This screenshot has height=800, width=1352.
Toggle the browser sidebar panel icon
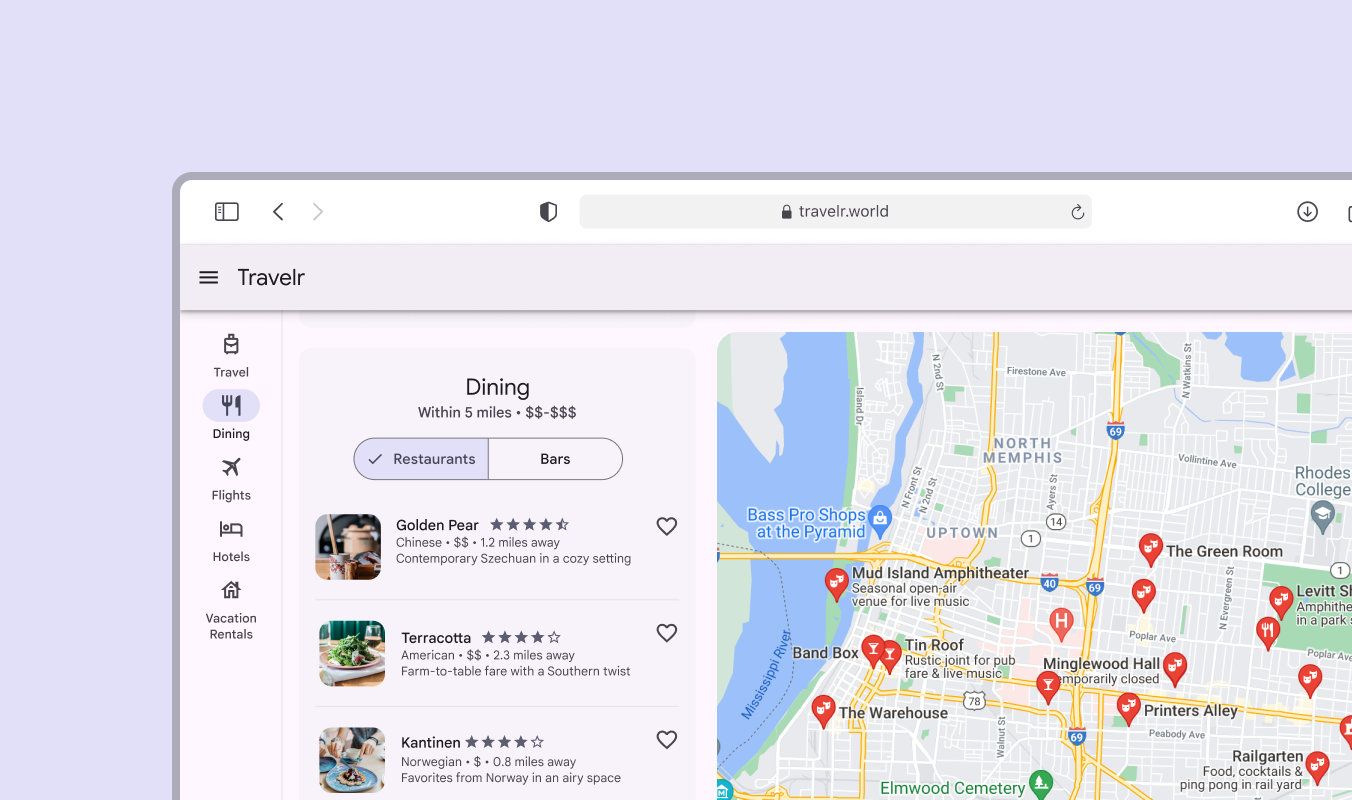pos(227,211)
